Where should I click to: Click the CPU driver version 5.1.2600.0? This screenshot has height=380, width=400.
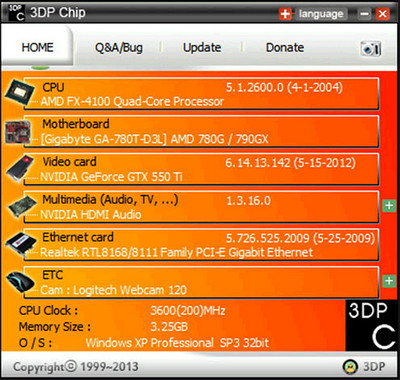[284, 88]
